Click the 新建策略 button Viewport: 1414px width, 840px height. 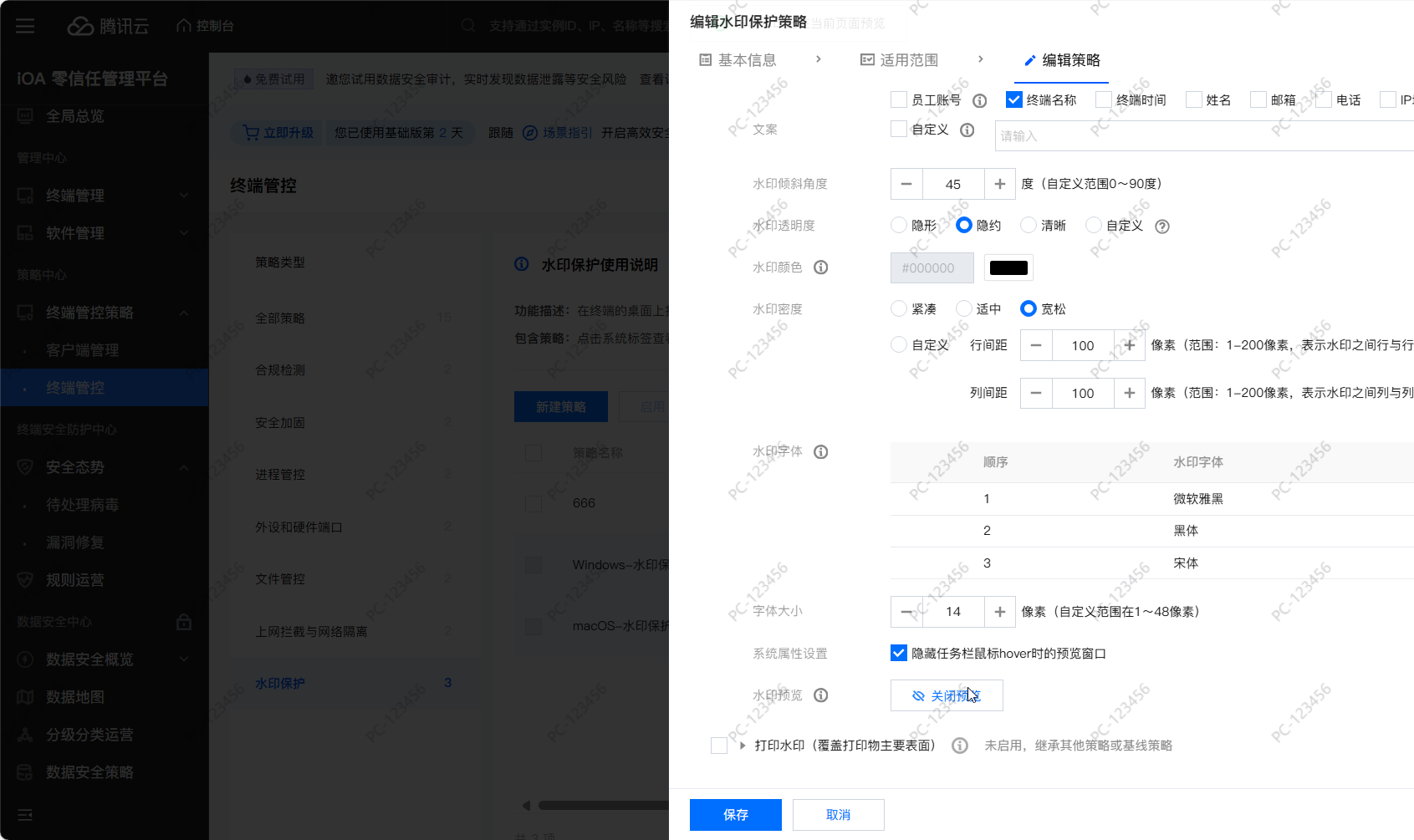561,407
